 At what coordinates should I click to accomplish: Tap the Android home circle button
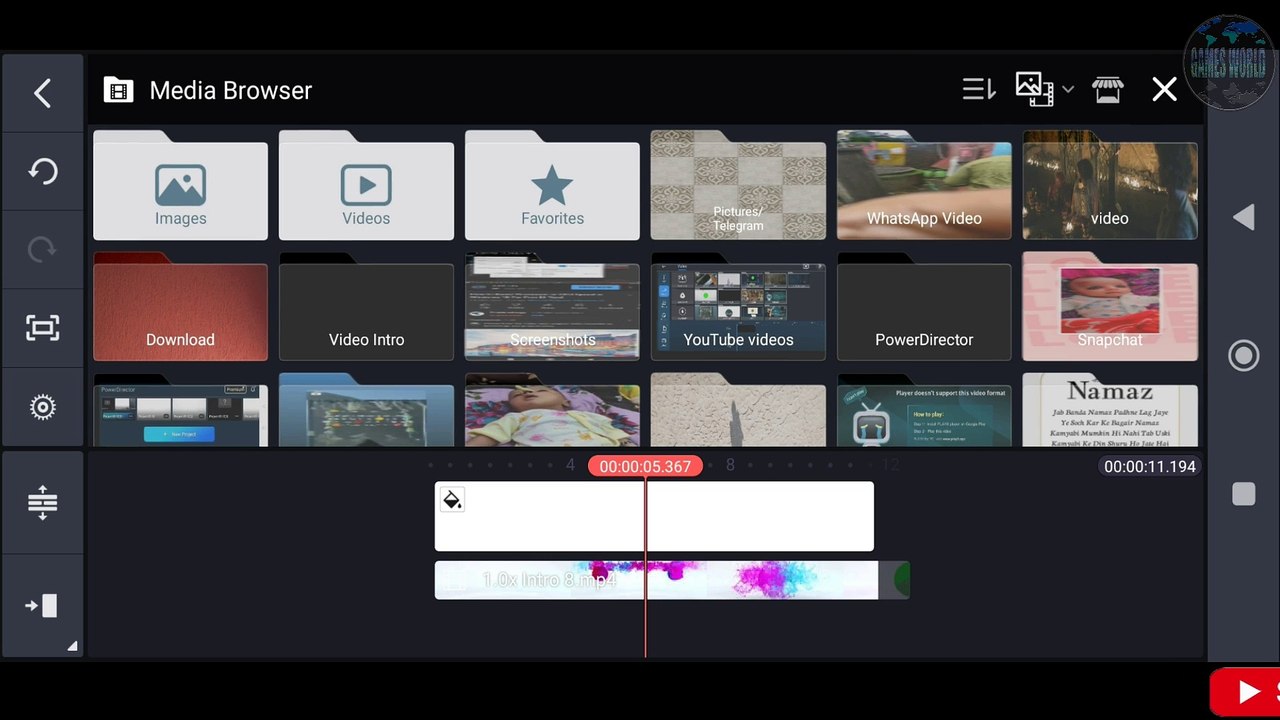point(1243,355)
